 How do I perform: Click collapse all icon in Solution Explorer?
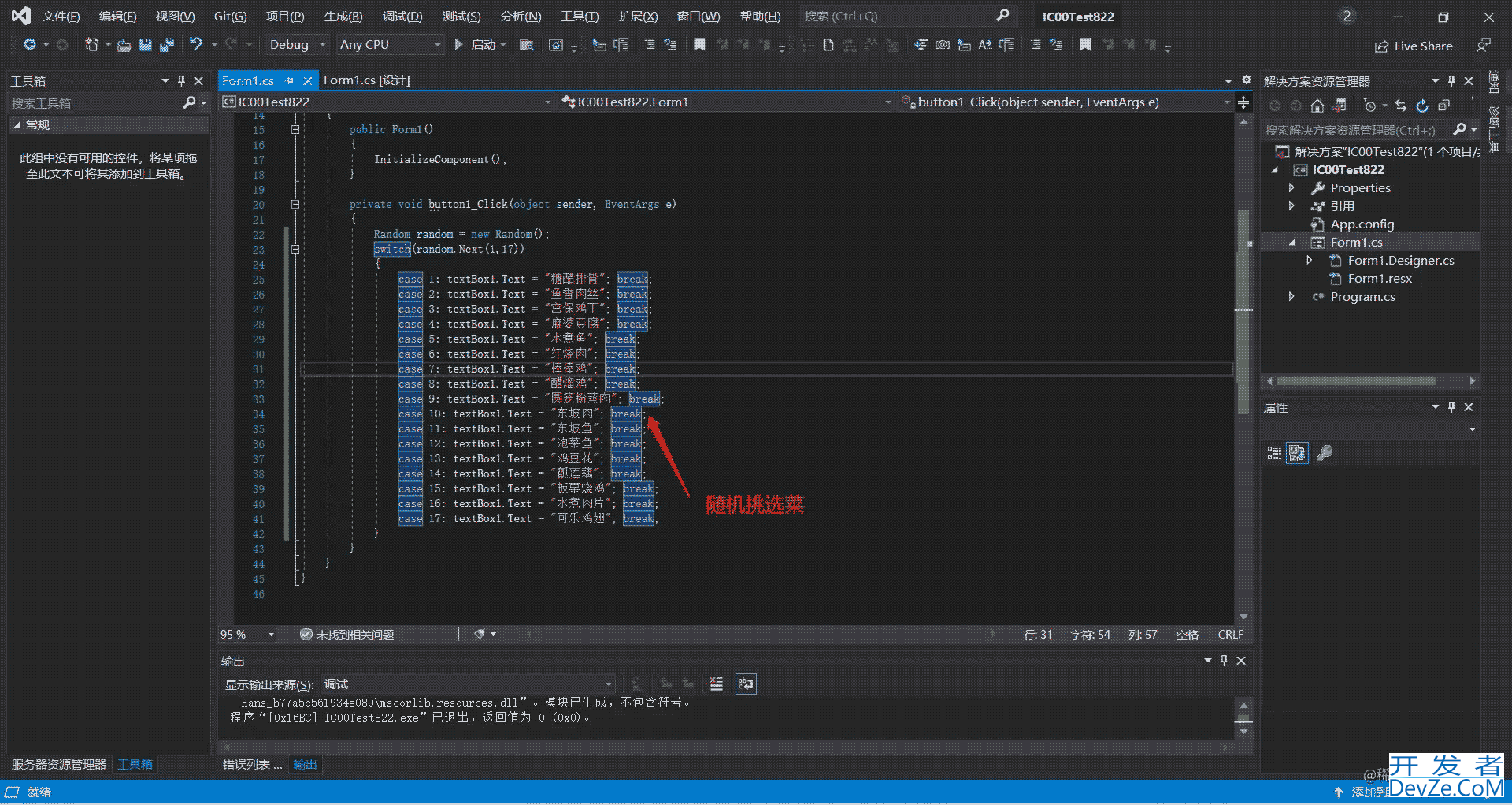coord(1443,106)
